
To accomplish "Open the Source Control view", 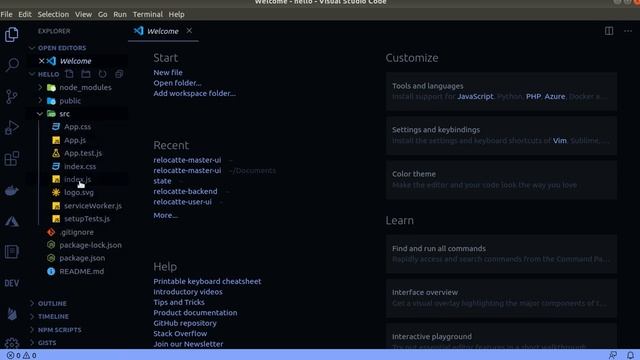I will click(x=11, y=96).
